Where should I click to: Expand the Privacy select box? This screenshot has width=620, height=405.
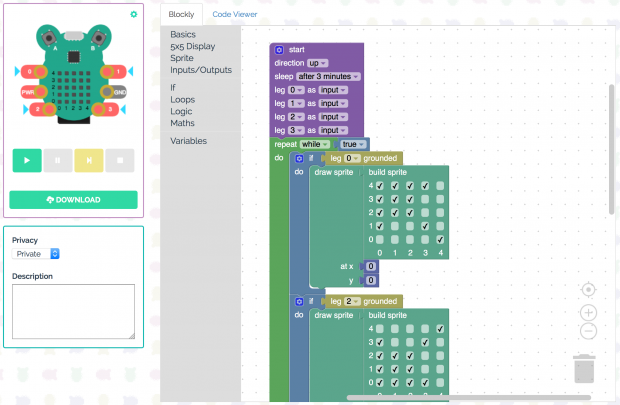[x=36, y=254]
